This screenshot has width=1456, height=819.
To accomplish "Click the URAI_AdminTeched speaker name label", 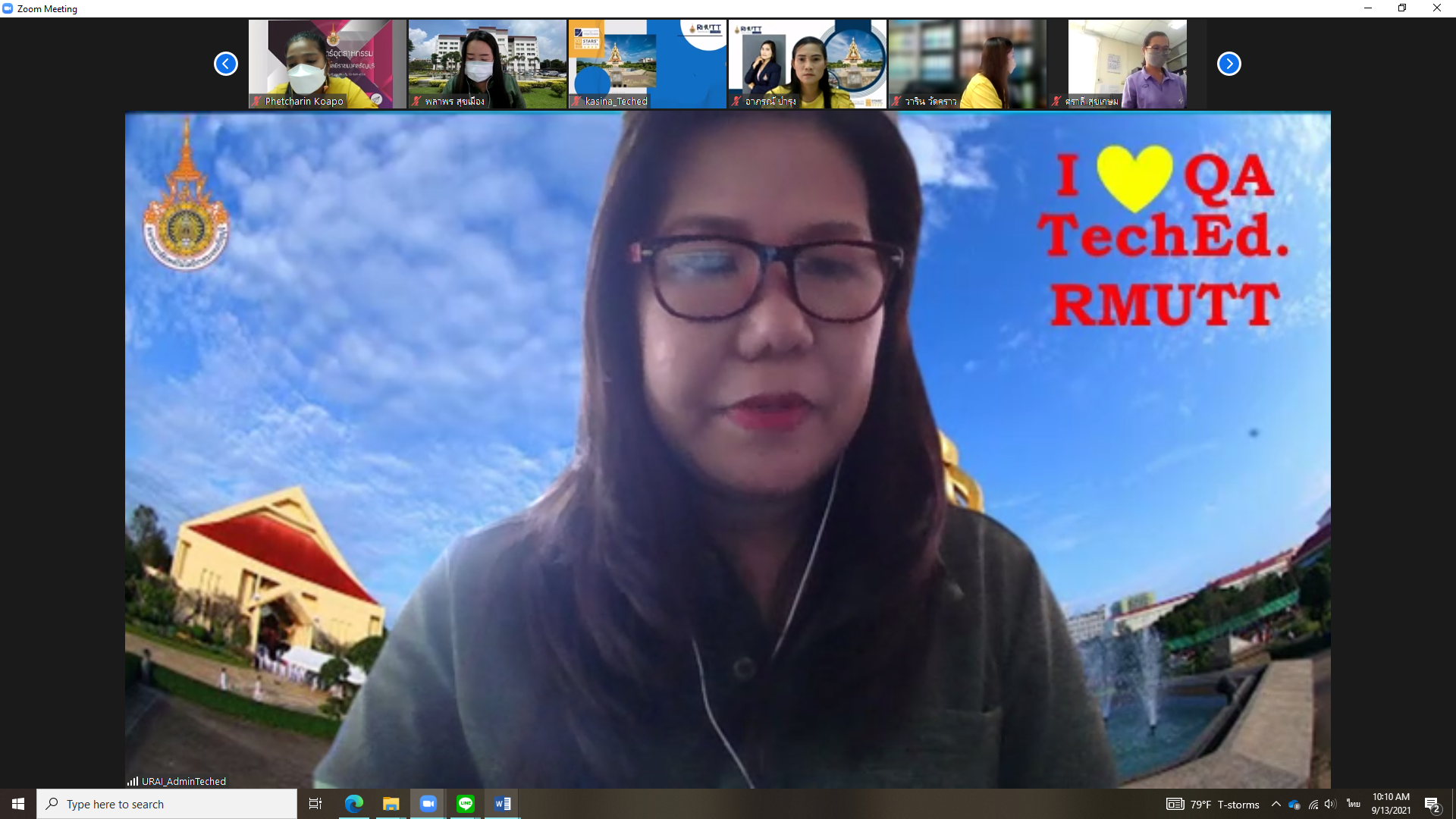I will click(x=184, y=781).
